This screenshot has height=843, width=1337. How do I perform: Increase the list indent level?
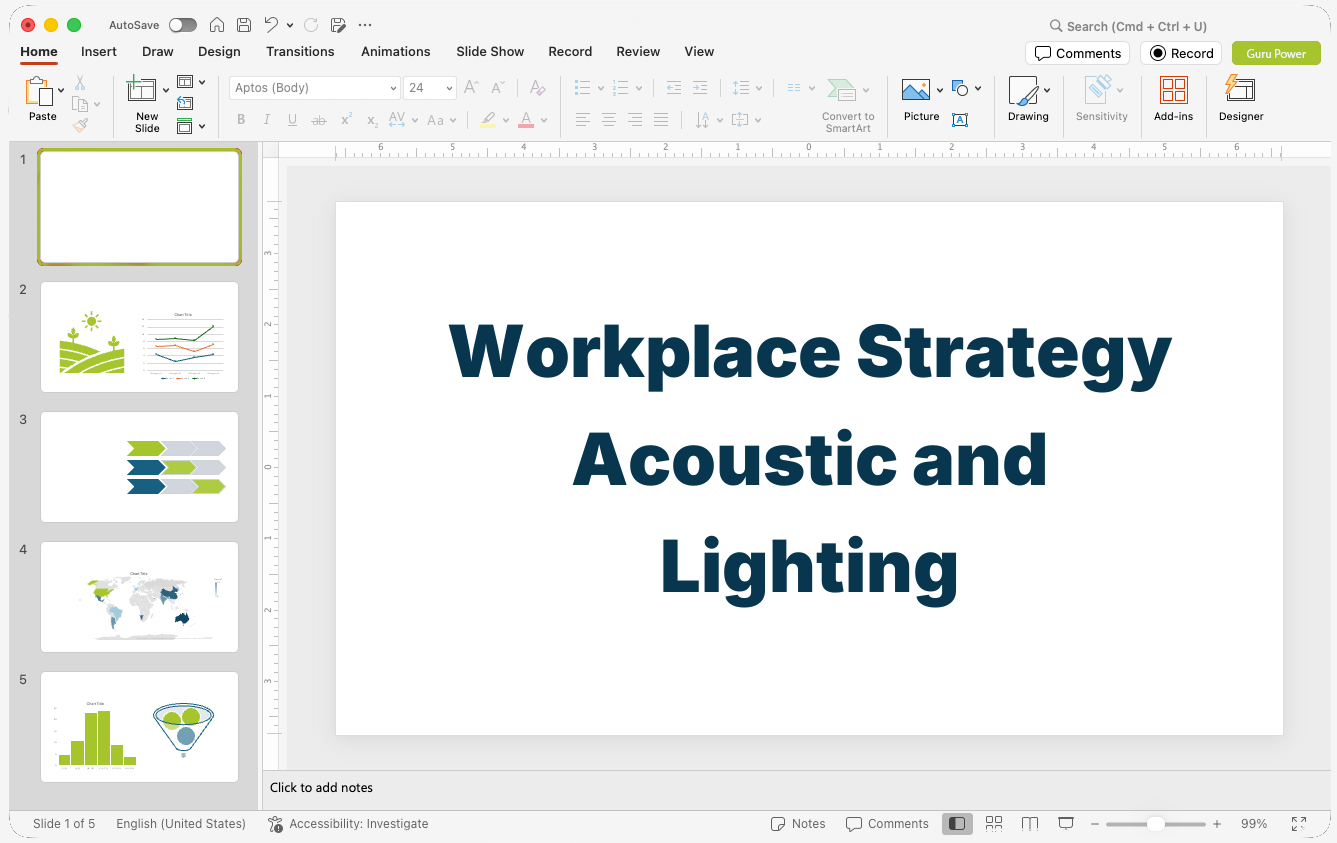click(x=700, y=88)
